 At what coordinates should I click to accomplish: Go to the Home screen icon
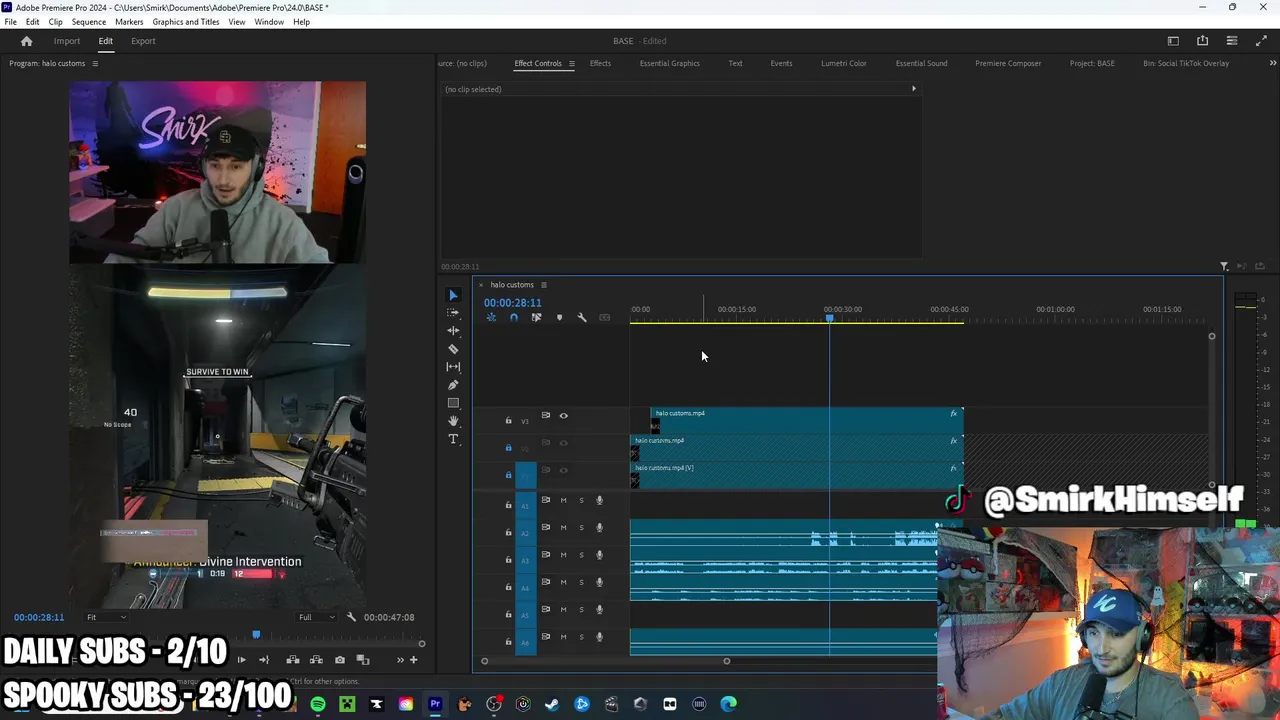[27, 41]
